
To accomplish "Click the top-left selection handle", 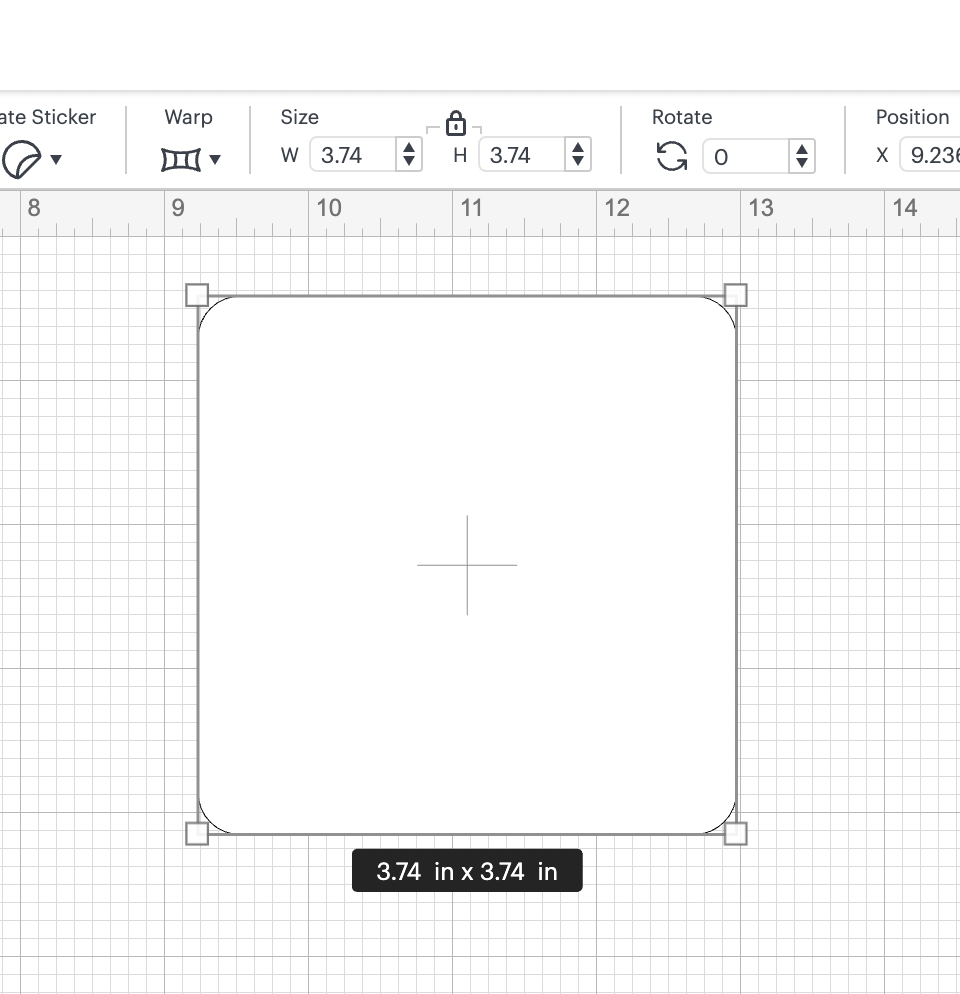I will (197, 295).
